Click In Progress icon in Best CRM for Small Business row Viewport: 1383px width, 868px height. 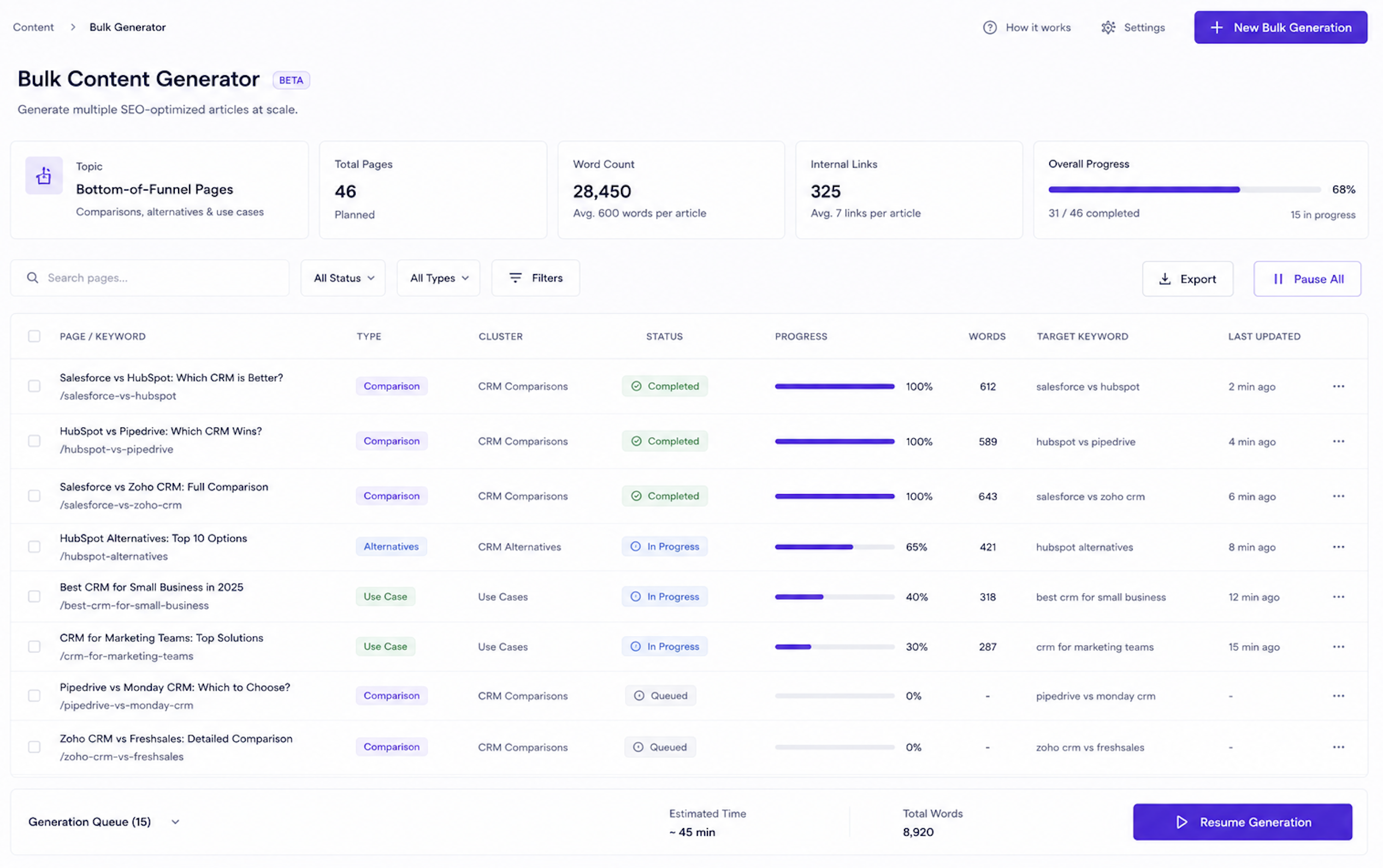click(636, 597)
